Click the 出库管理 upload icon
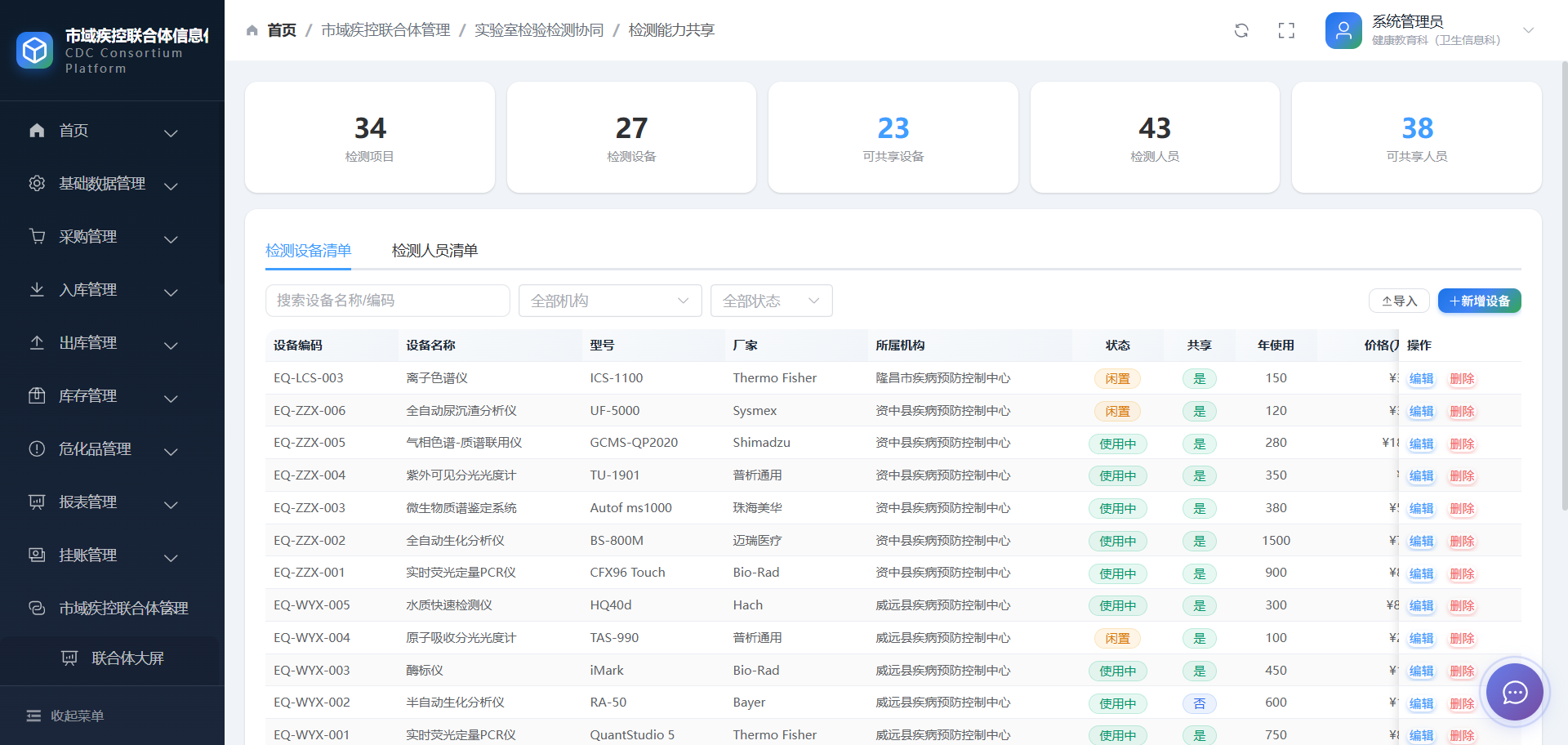 [37, 342]
